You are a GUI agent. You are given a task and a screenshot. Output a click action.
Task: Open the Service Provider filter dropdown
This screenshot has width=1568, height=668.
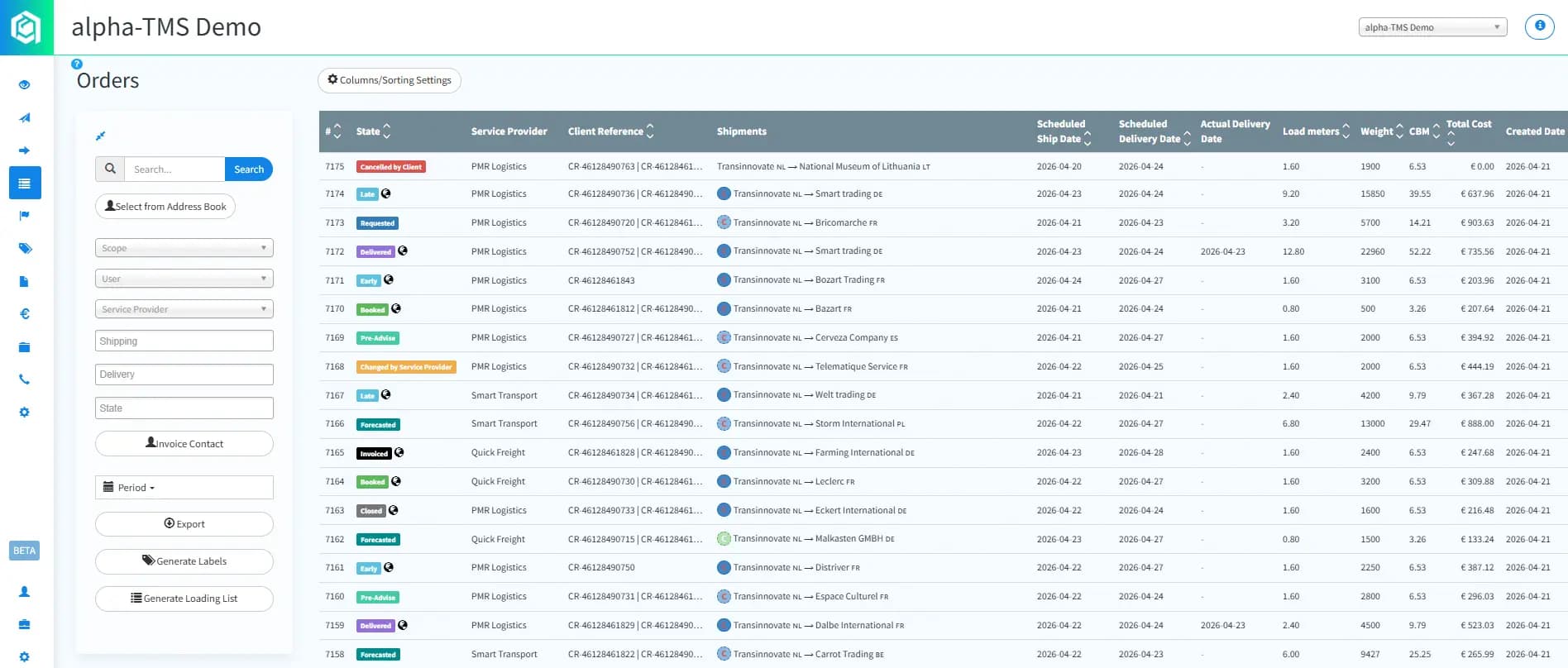(x=184, y=309)
